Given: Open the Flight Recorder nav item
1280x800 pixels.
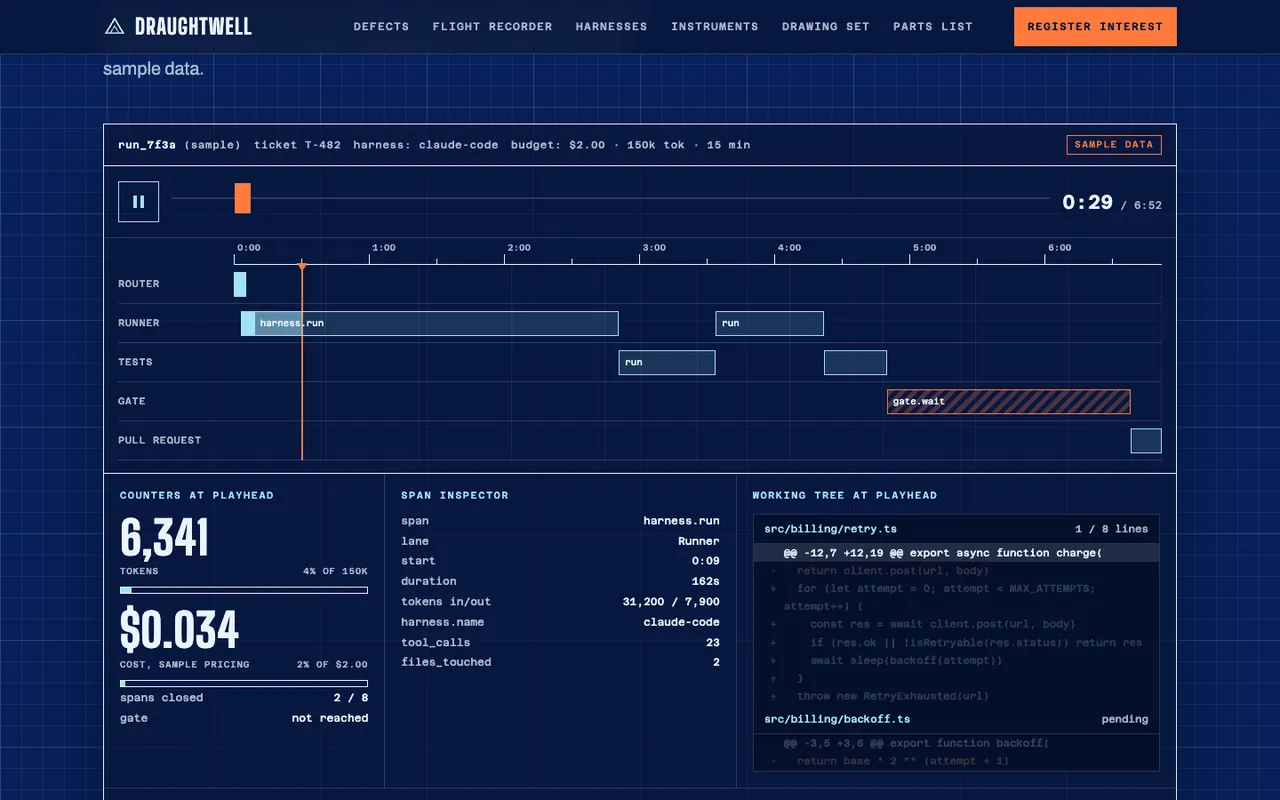Looking at the screenshot, I should click(x=492, y=27).
